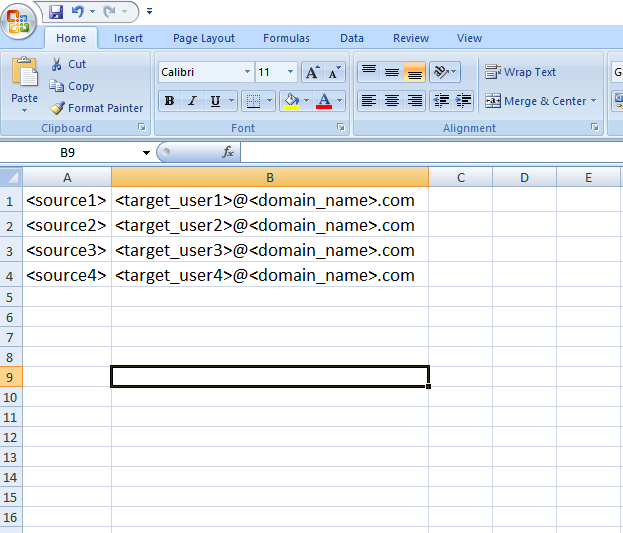
Task: Open the Clipboard dialog launcher
Action: (x=142, y=127)
